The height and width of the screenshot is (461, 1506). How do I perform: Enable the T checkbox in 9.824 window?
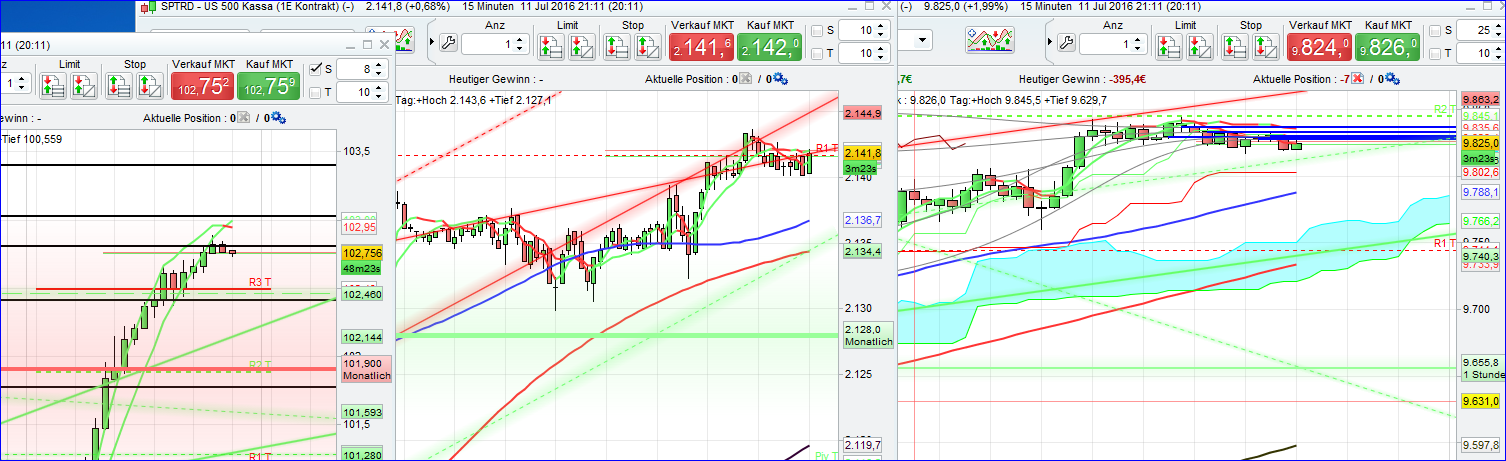point(1436,54)
